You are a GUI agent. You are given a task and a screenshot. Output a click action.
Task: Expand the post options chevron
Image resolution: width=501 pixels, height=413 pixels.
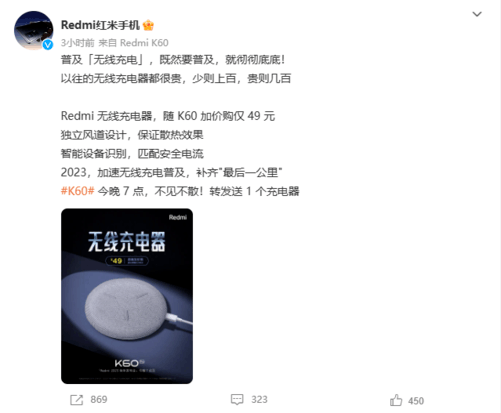coord(477,14)
